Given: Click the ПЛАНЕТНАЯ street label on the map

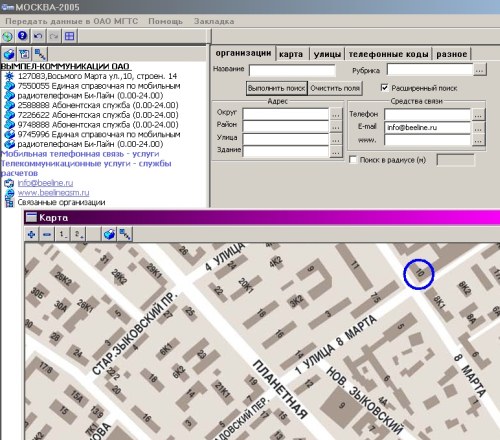Looking at the screenshot, I should pyautogui.click(x=280, y=389).
